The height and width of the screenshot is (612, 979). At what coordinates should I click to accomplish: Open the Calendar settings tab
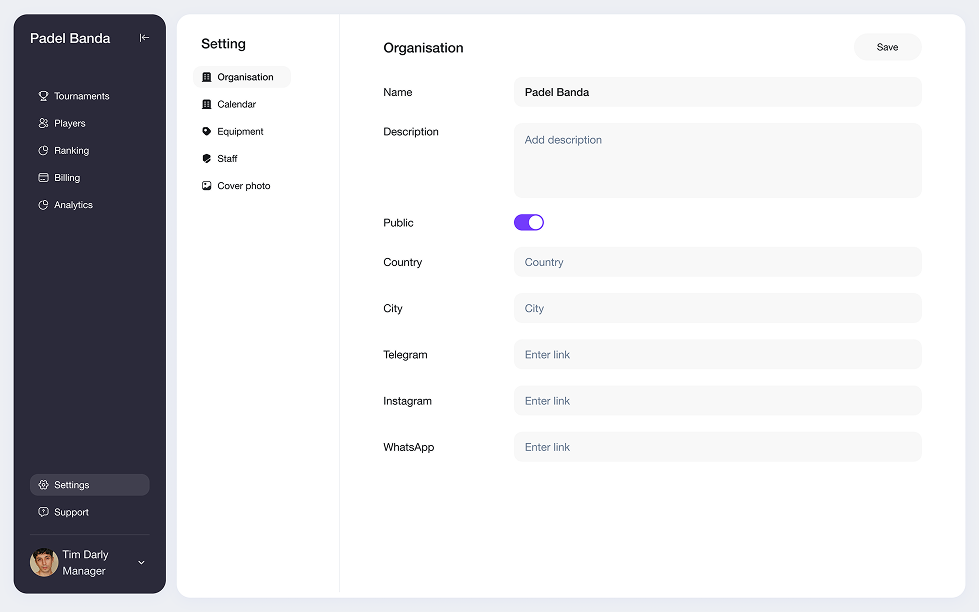[236, 104]
